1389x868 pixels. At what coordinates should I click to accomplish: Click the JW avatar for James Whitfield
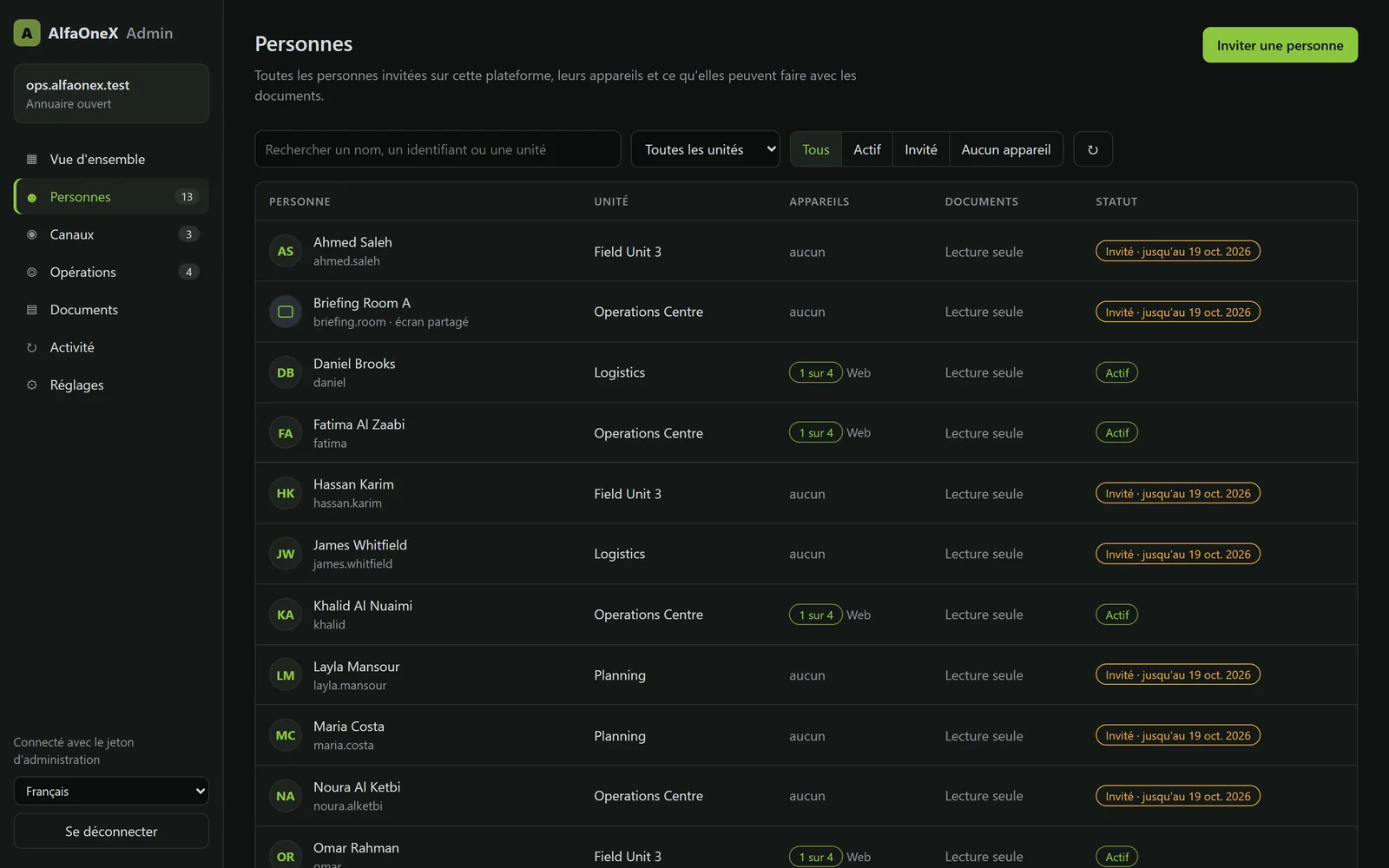286,554
